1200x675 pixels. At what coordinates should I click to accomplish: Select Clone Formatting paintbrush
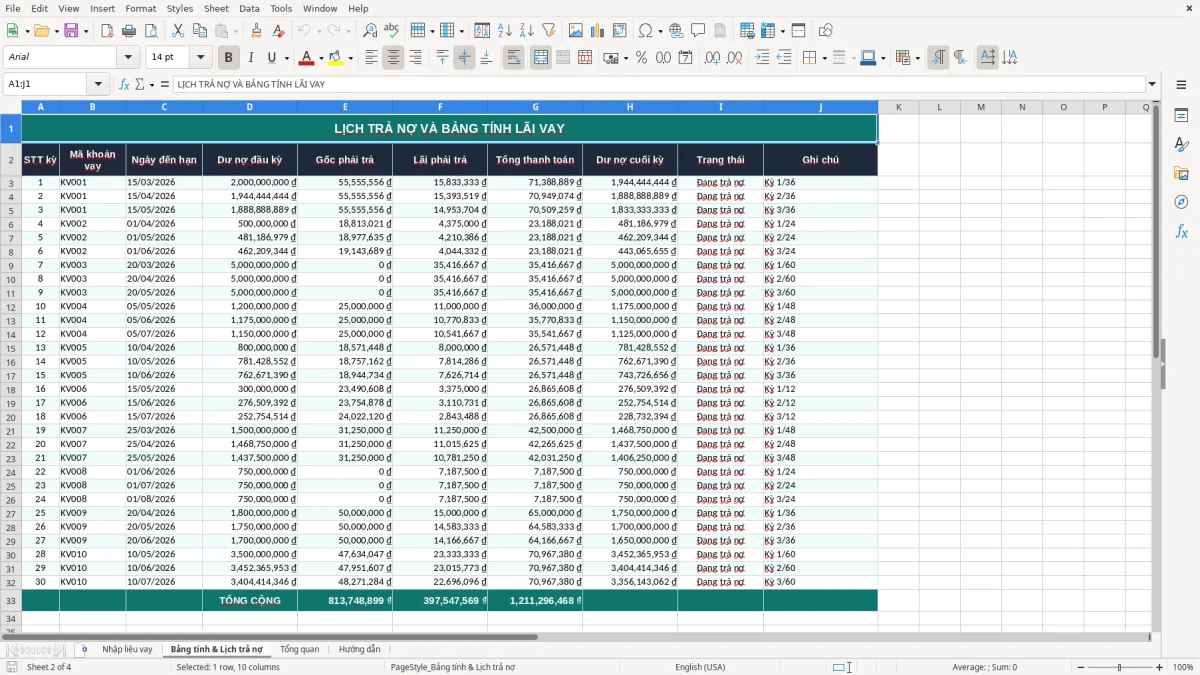point(256,31)
